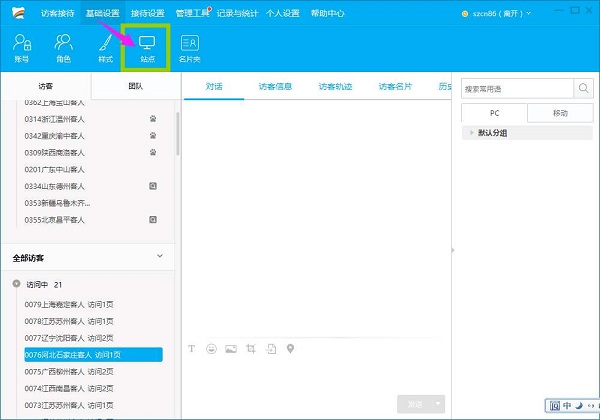Open the 个人设置 menu

coord(282,13)
